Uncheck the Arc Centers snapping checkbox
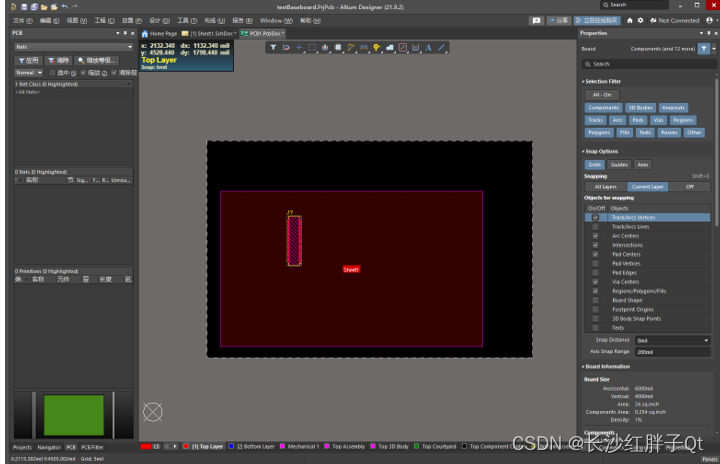The width and height of the screenshot is (720, 464). (595, 236)
